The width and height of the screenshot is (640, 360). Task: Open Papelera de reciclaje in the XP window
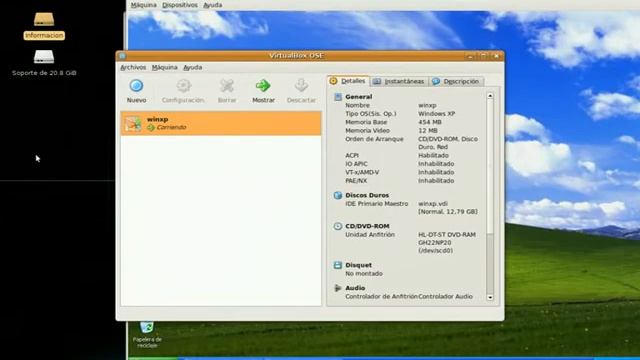pyautogui.click(x=147, y=327)
